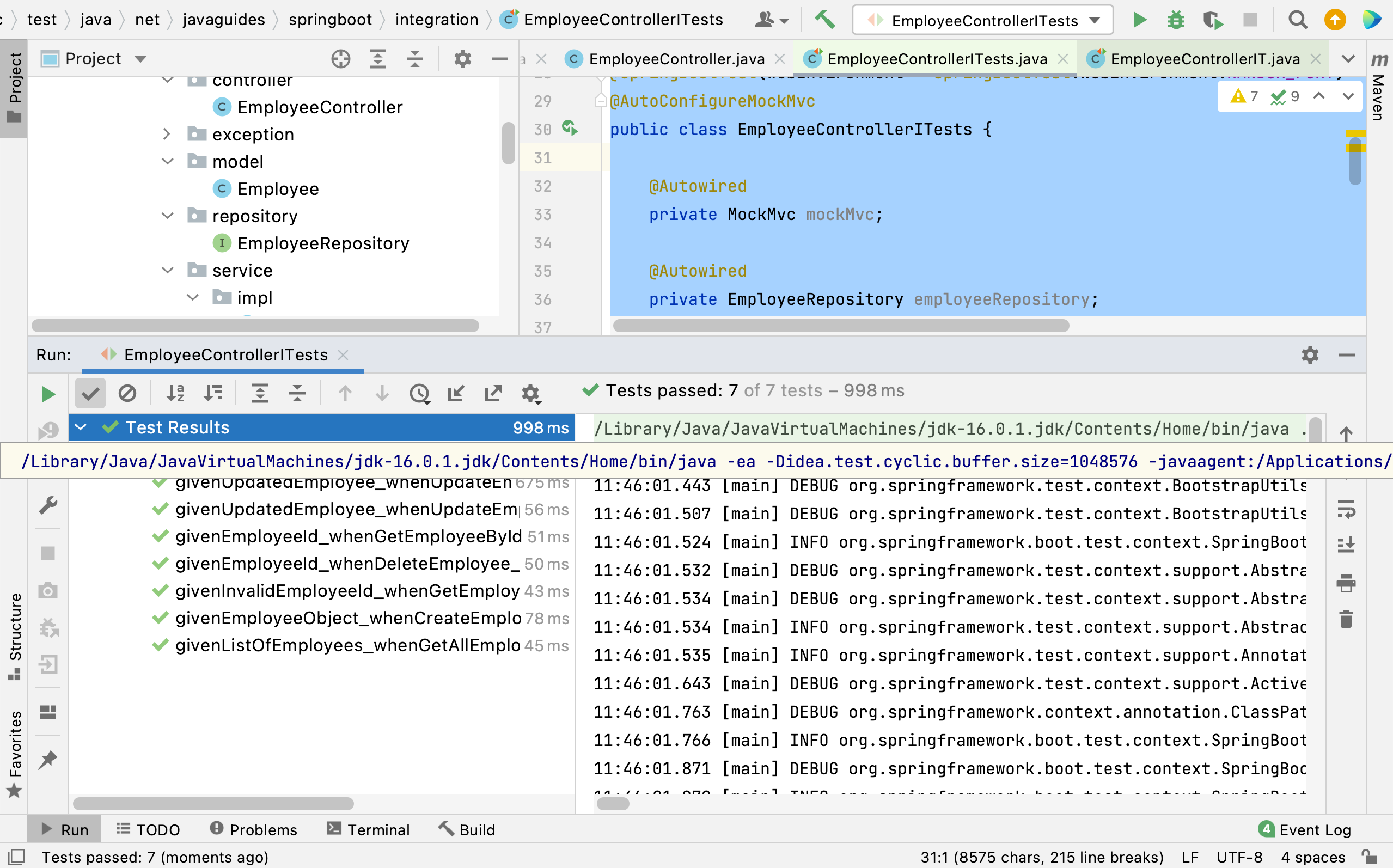Viewport: 1393px width, 868px height.
Task: Toggle Show Passed tests checkmark button
Action: (90, 394)
